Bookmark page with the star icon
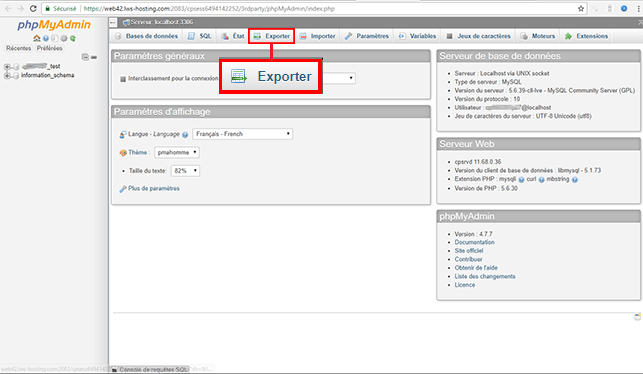 click(x=581, y=8)
